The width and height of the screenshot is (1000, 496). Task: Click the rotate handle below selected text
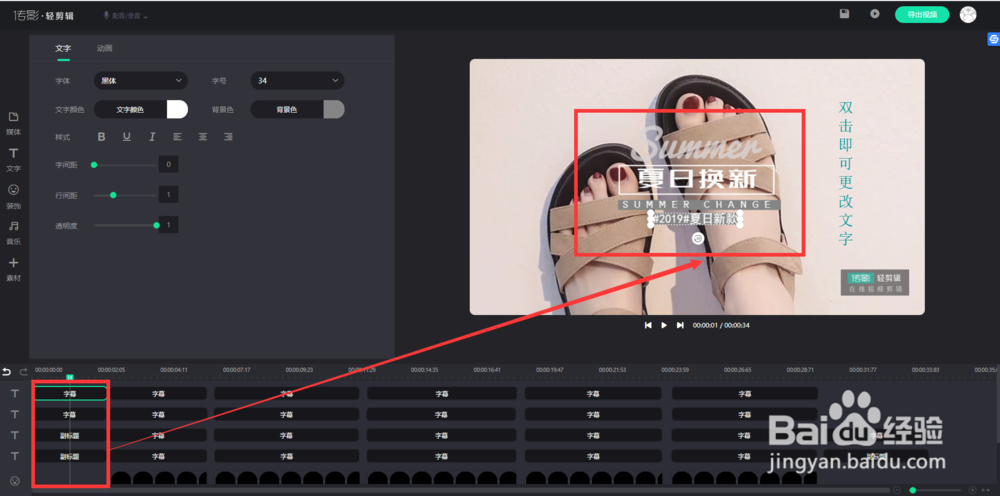pyautogui.click(x=698, y=238)
